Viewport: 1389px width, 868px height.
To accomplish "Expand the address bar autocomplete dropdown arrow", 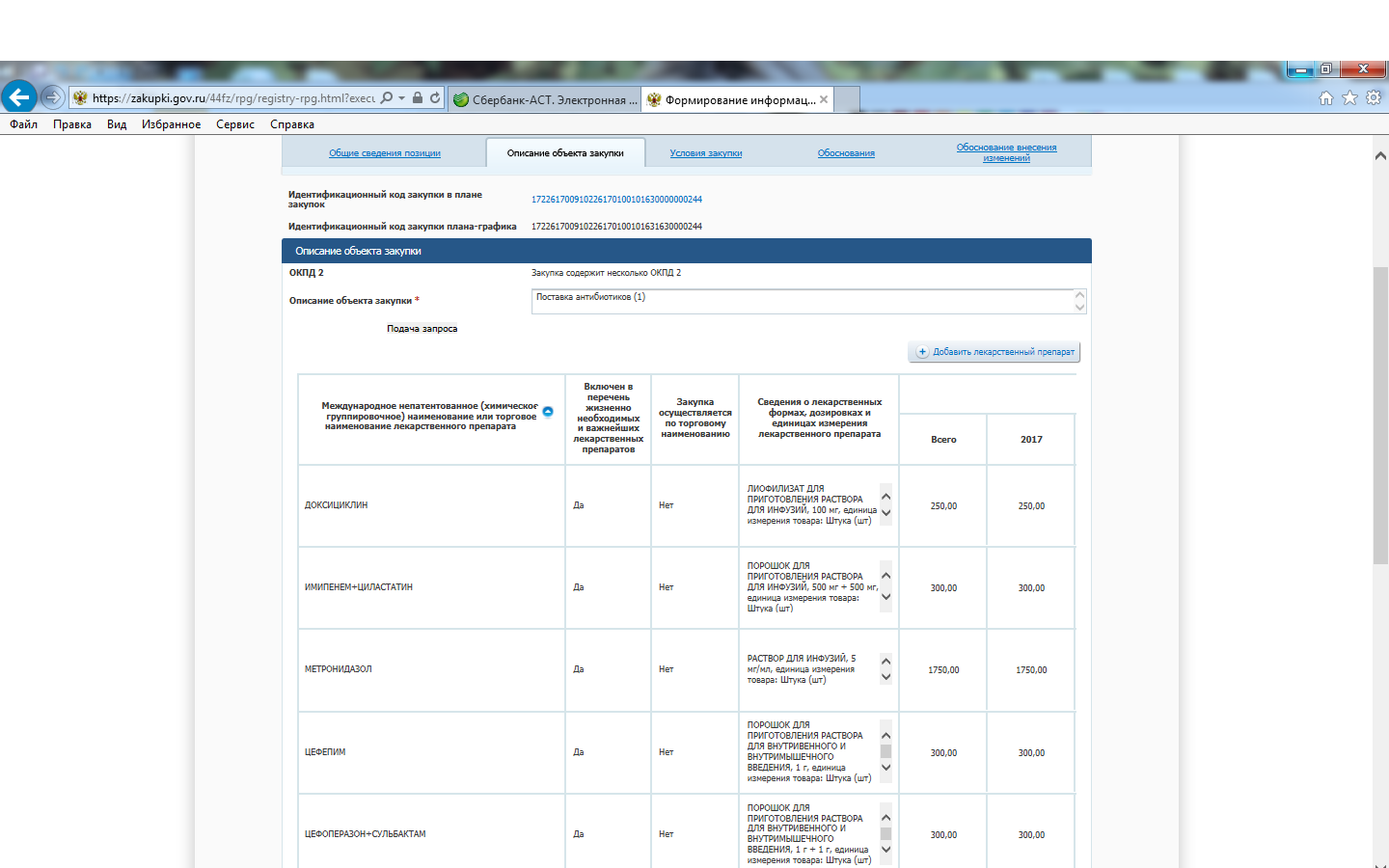I will point(401,98).
